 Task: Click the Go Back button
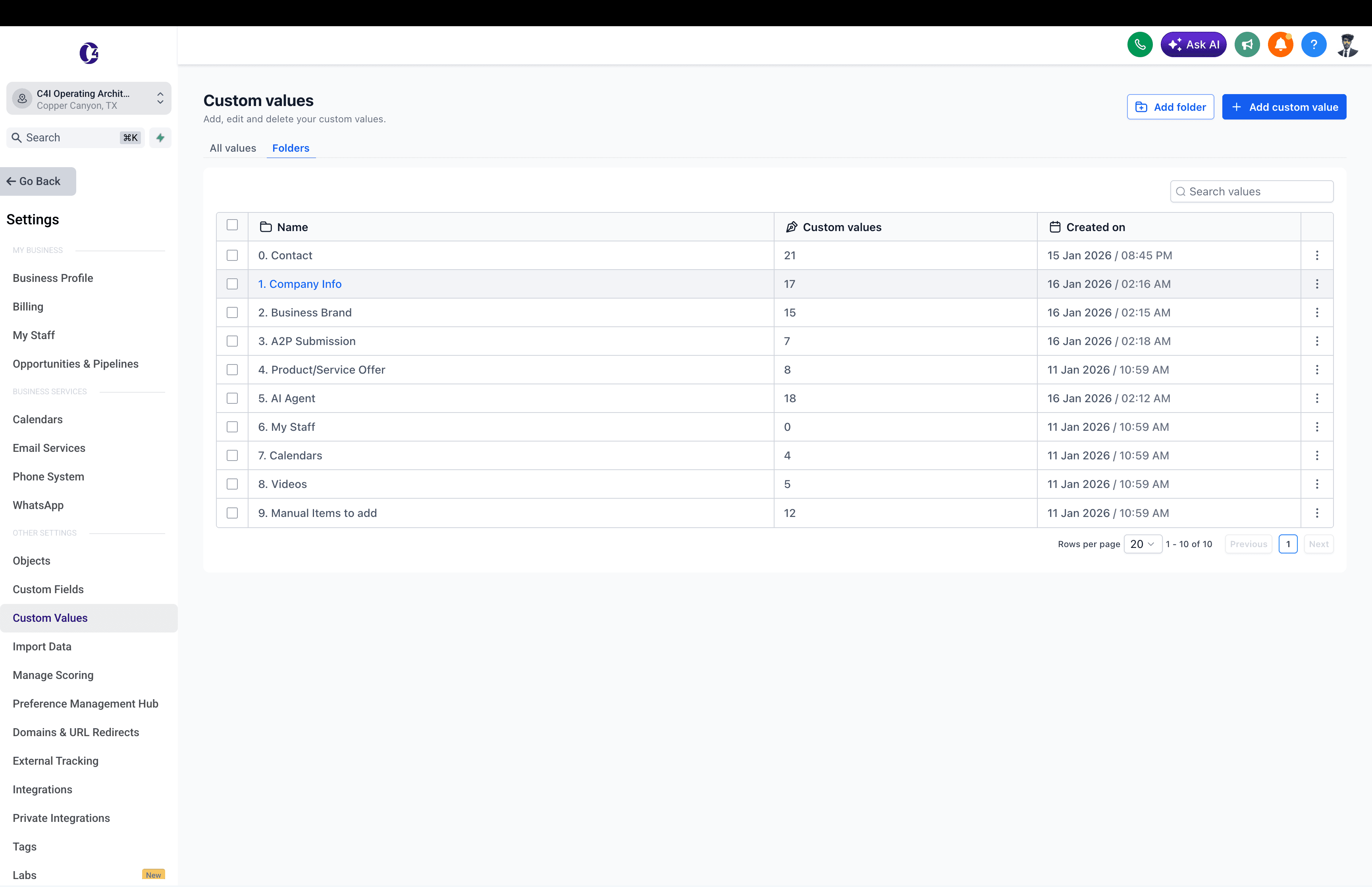[38, 181]
